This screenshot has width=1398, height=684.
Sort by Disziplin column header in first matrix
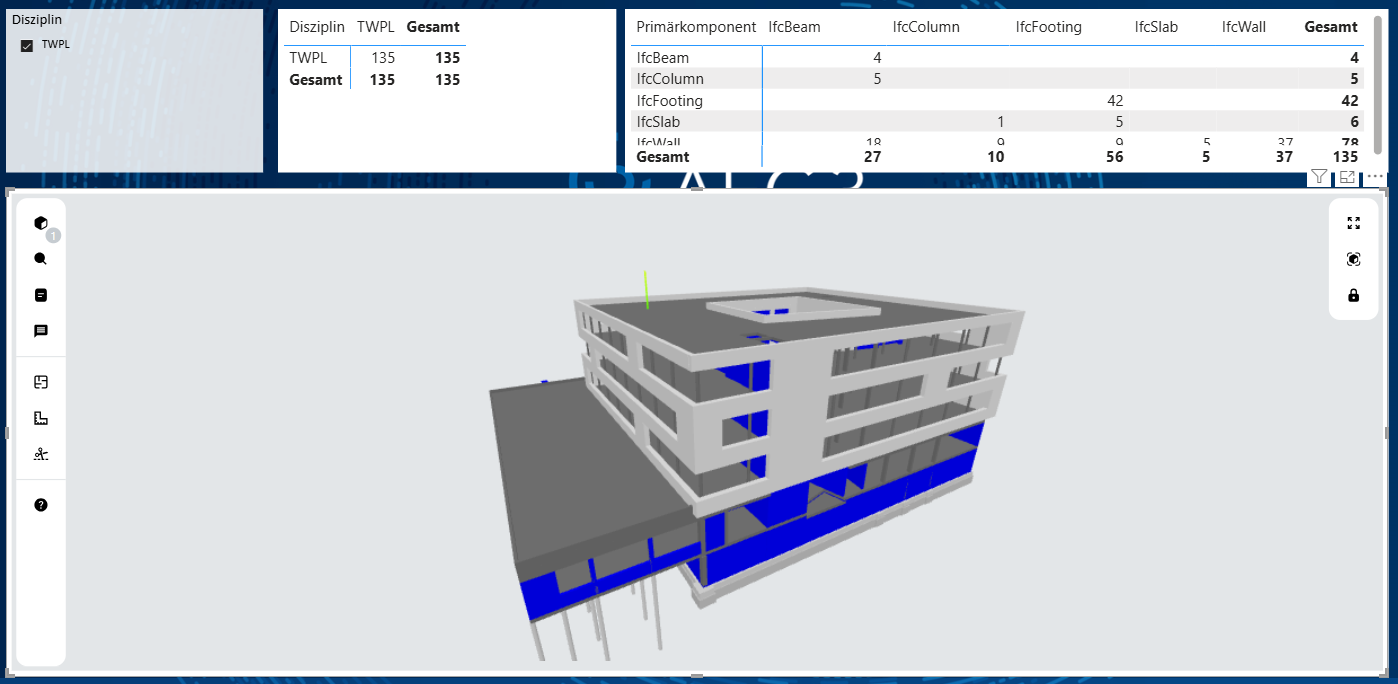317,27
